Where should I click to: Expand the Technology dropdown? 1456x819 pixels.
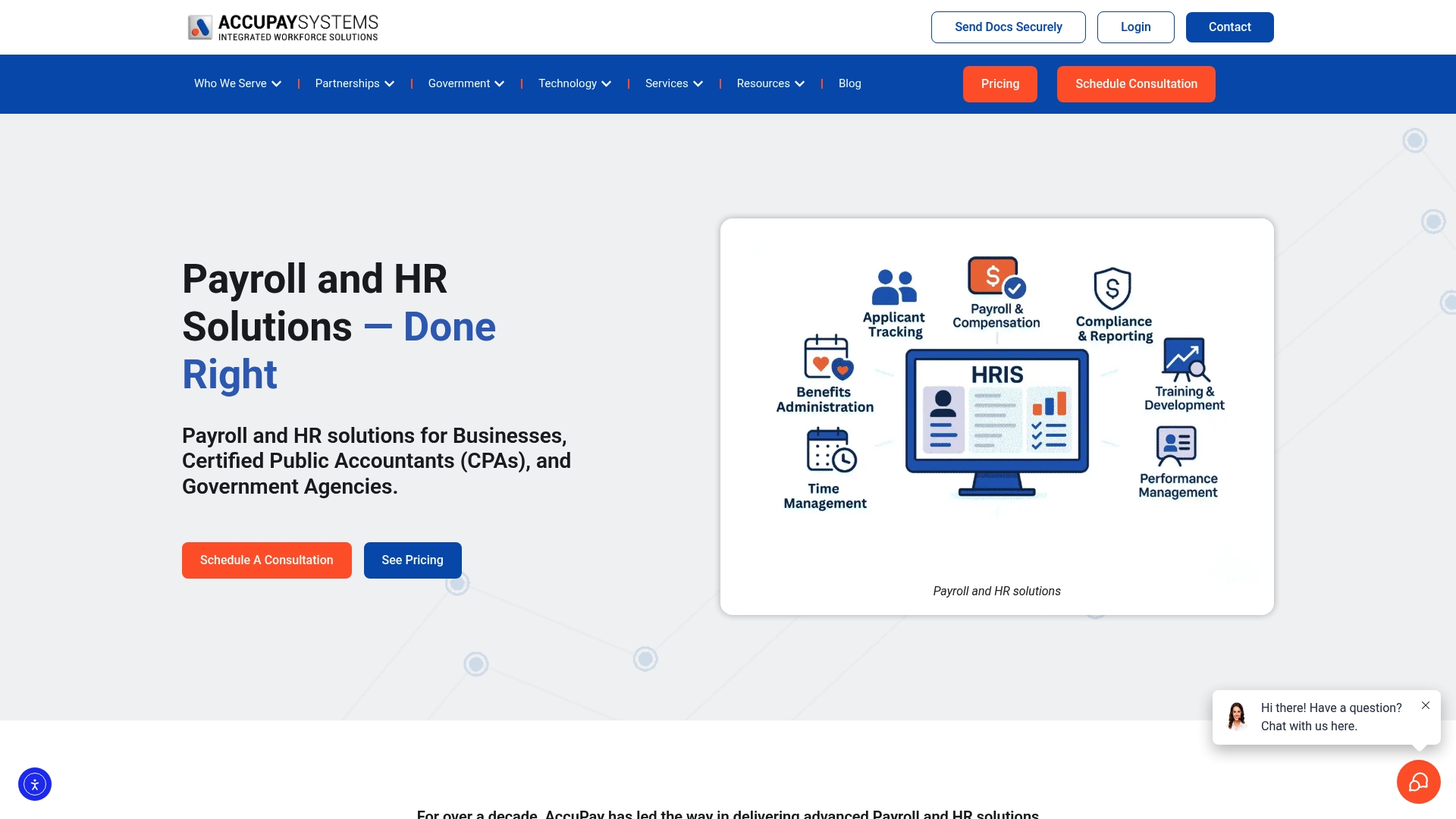click(x=574, y=83)
